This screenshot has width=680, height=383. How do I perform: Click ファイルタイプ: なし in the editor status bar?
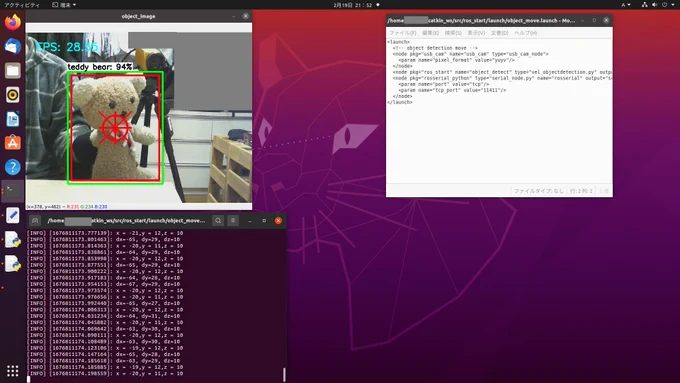point(539,191)
